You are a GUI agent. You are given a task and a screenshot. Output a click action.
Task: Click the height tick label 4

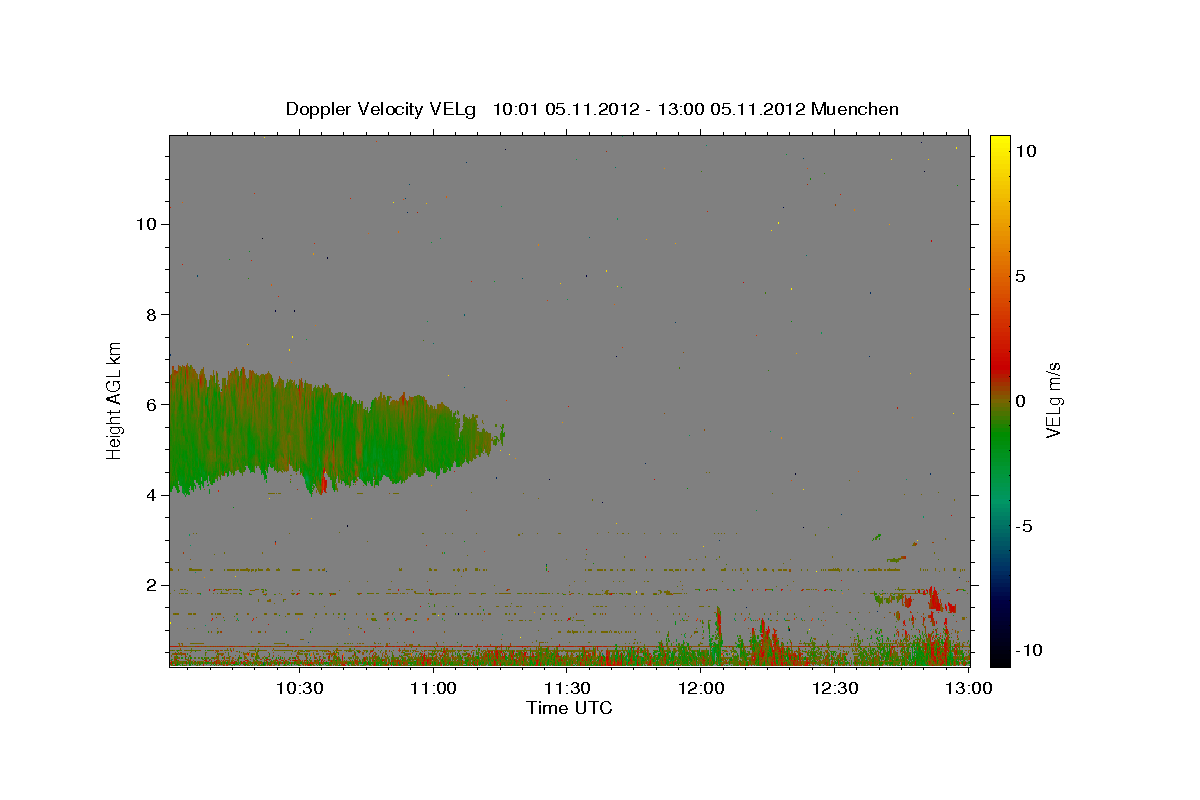tap(152, 495)
